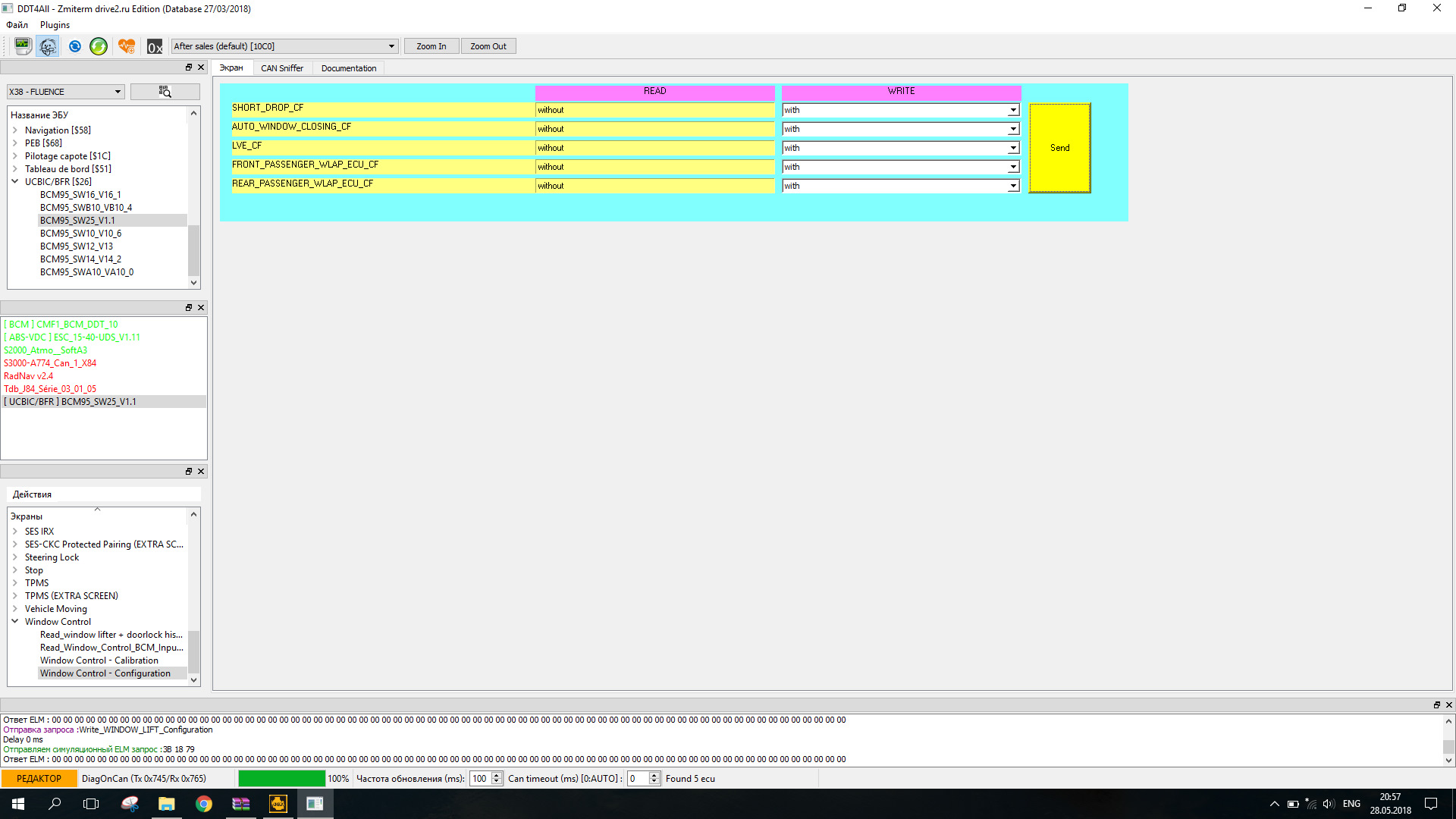Click the Zoom In button
The height and width of the screenshot is (819, 1456).
(x=431, y=46)
